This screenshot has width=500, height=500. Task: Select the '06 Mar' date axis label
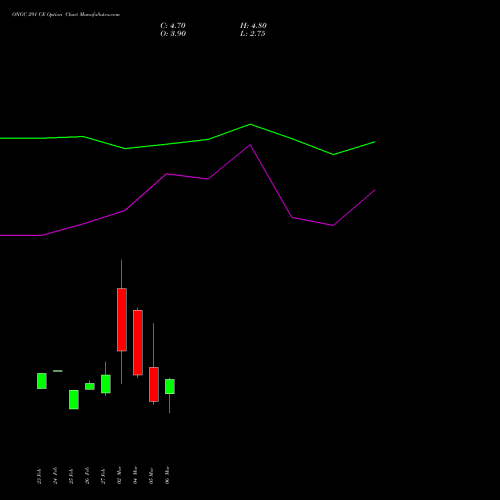pyautogui.click(x=167, y=475)
